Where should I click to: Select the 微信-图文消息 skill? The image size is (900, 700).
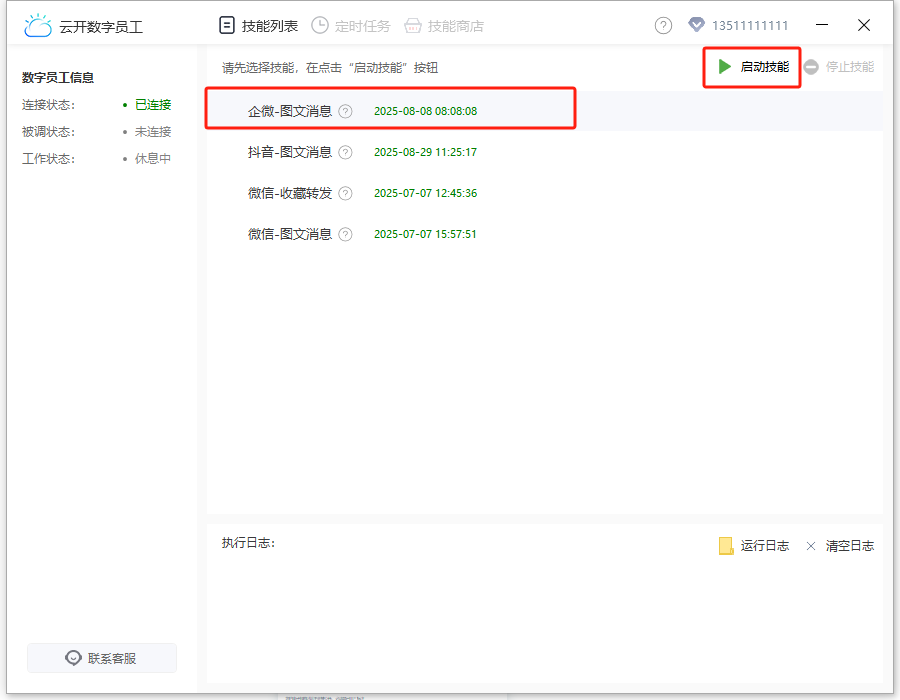point(544,234)
